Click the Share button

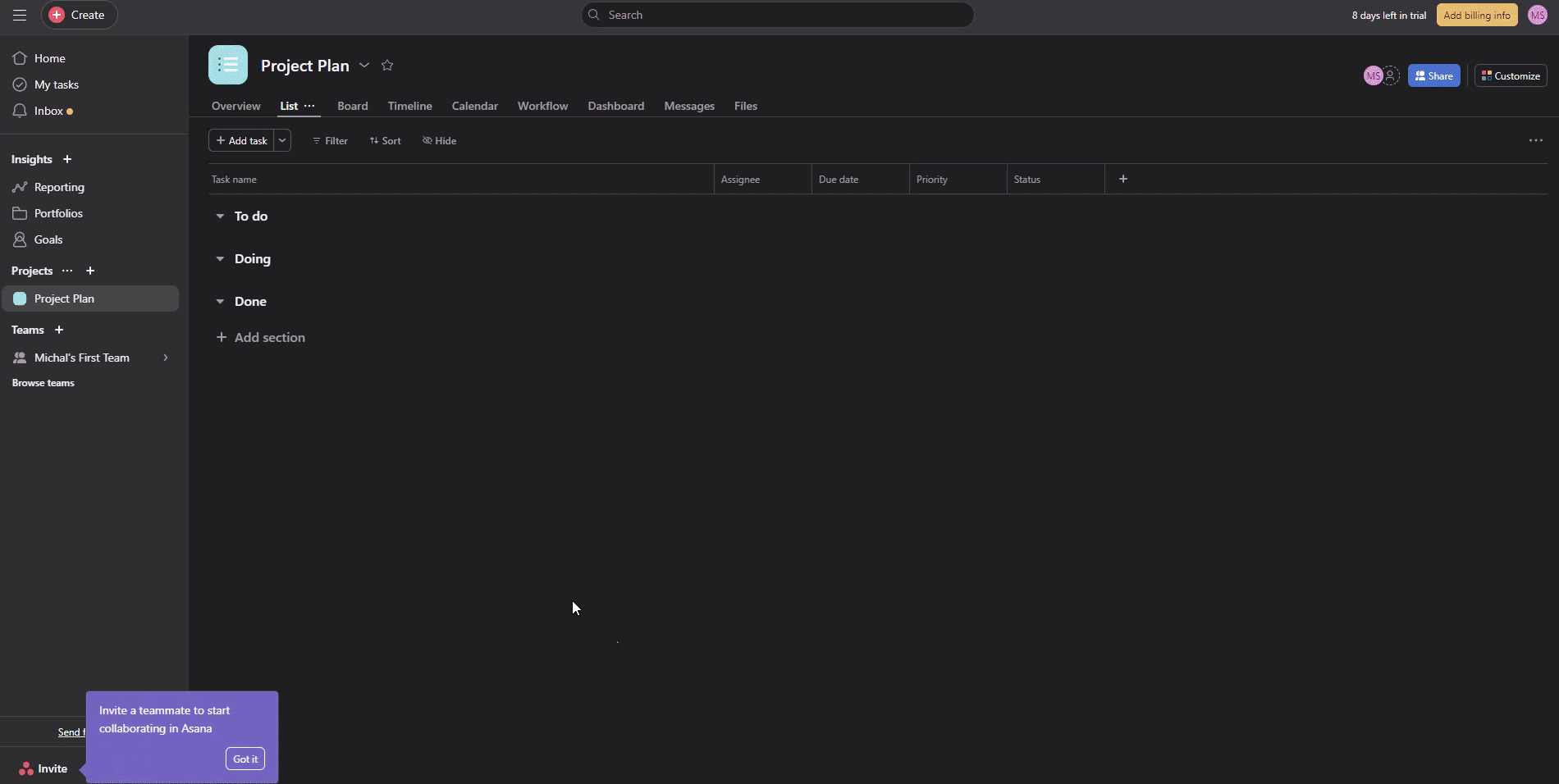pyautogui.click(x=1433, y=75)
